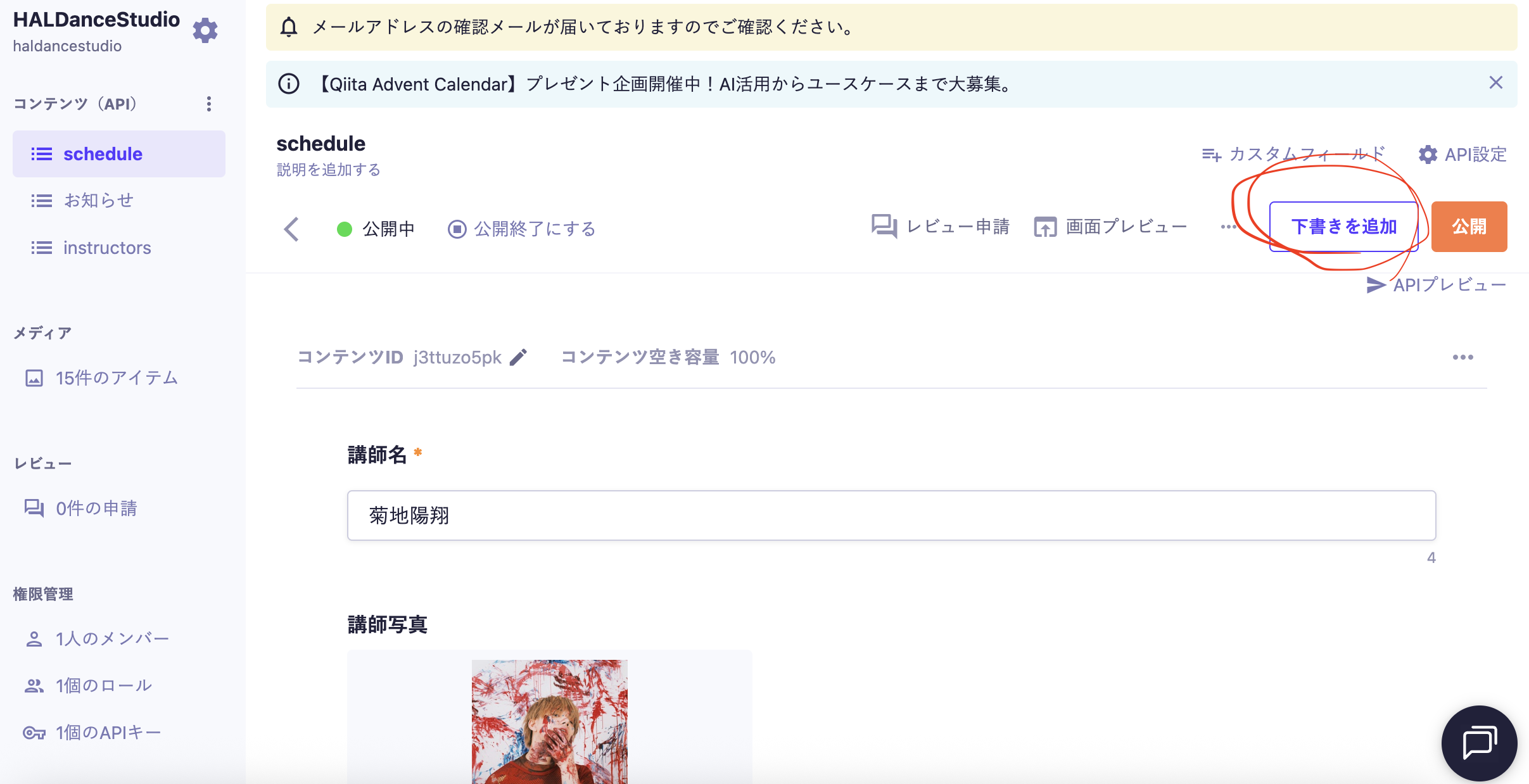The height and width of the screenshot is (784, 1529).
Task: Open API設定 gear settings
Action: tap(1462, 155)
